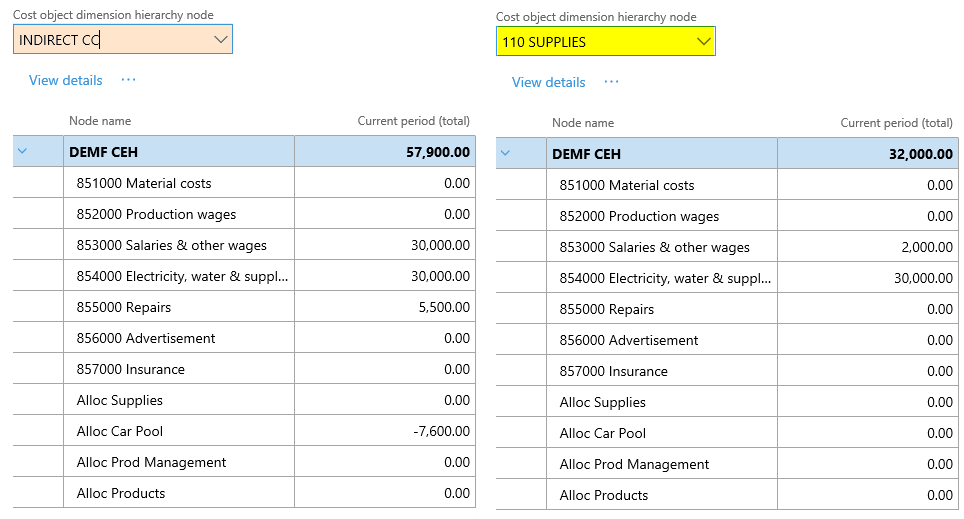The height and width of the screenshot is (519, 964).
Task: Select 855000 Repairs row in left grid
Action: (x=123, y=307)
